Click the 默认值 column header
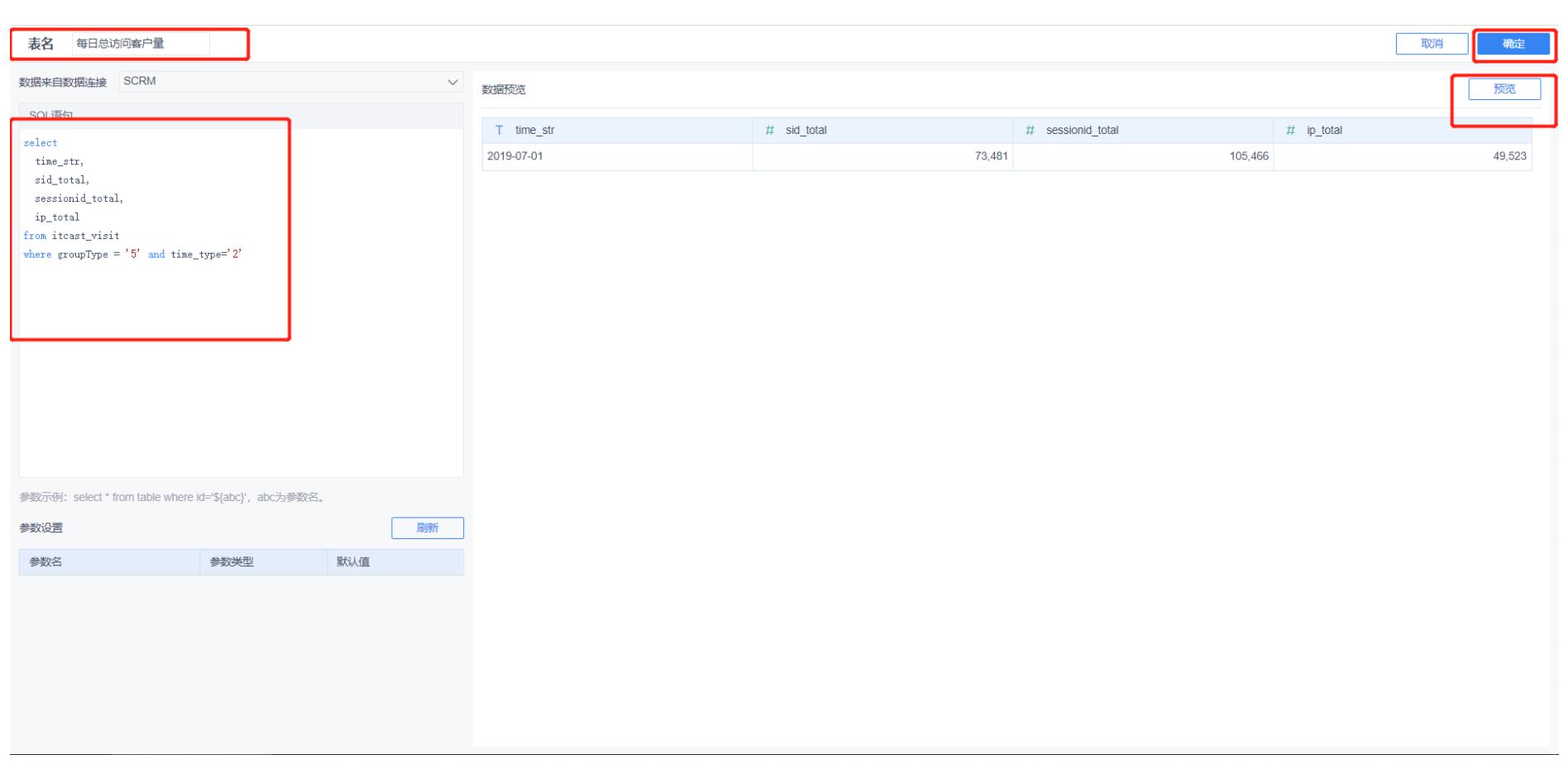 click(x=395, y=562)
